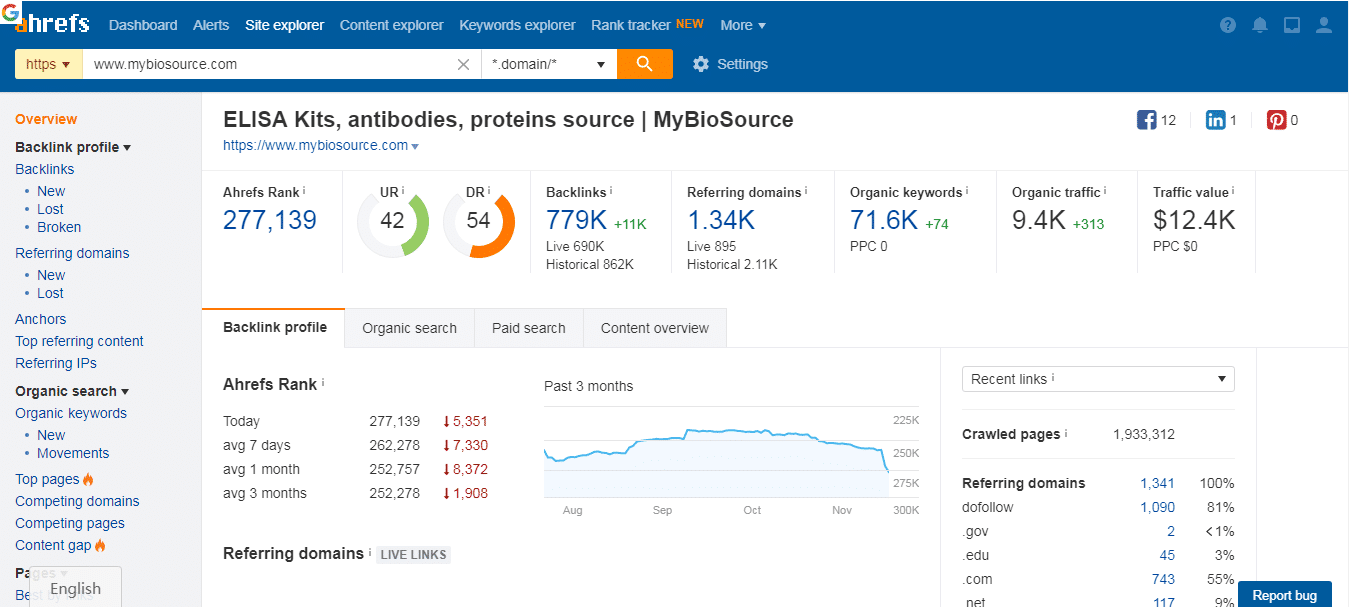Screen dimensions: 1349x607
Task: Open the help question mark icon
Action: 1228,26
